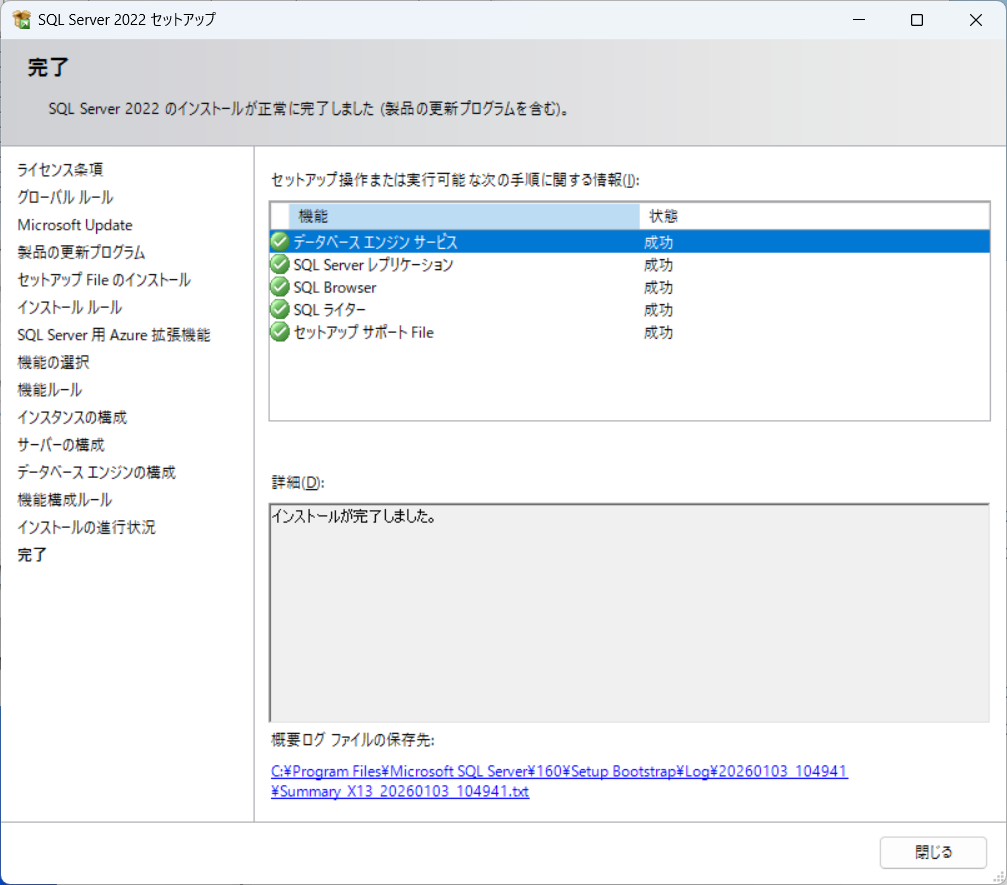Click the green check icon for SQL ライター
Screen dimensions: 1007x885
pyautogui.click(x=280, y=310)
